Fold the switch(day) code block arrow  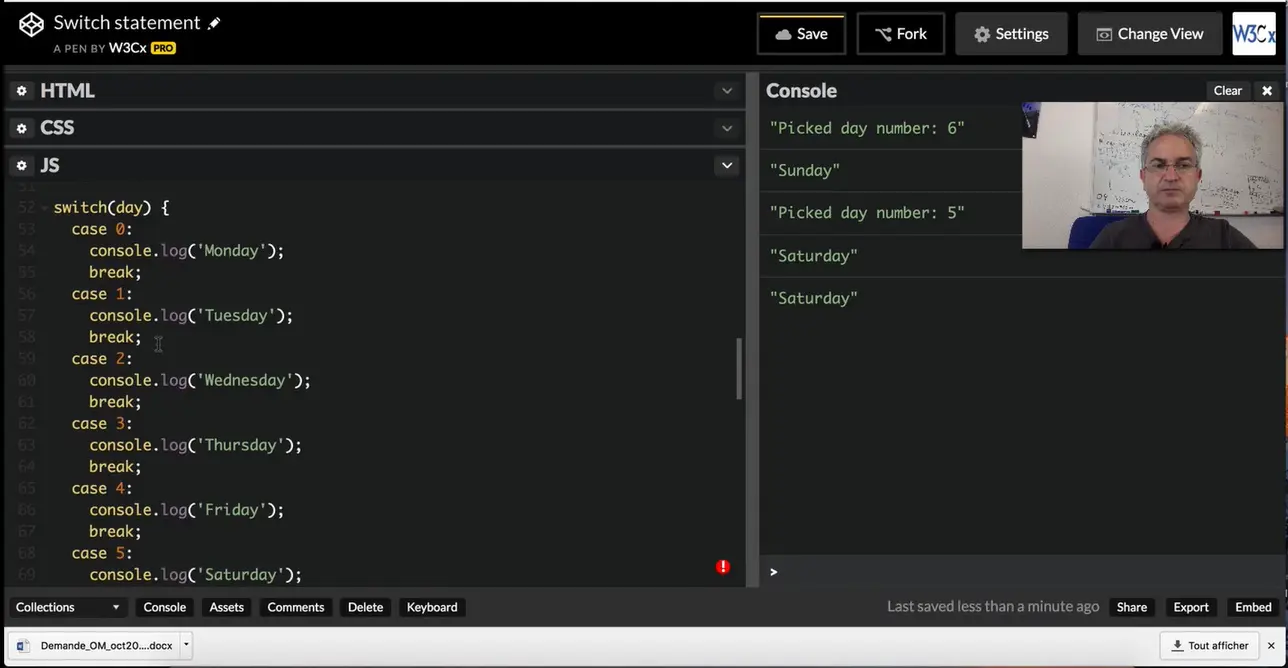pyautogui.click(x=45, y=208)
